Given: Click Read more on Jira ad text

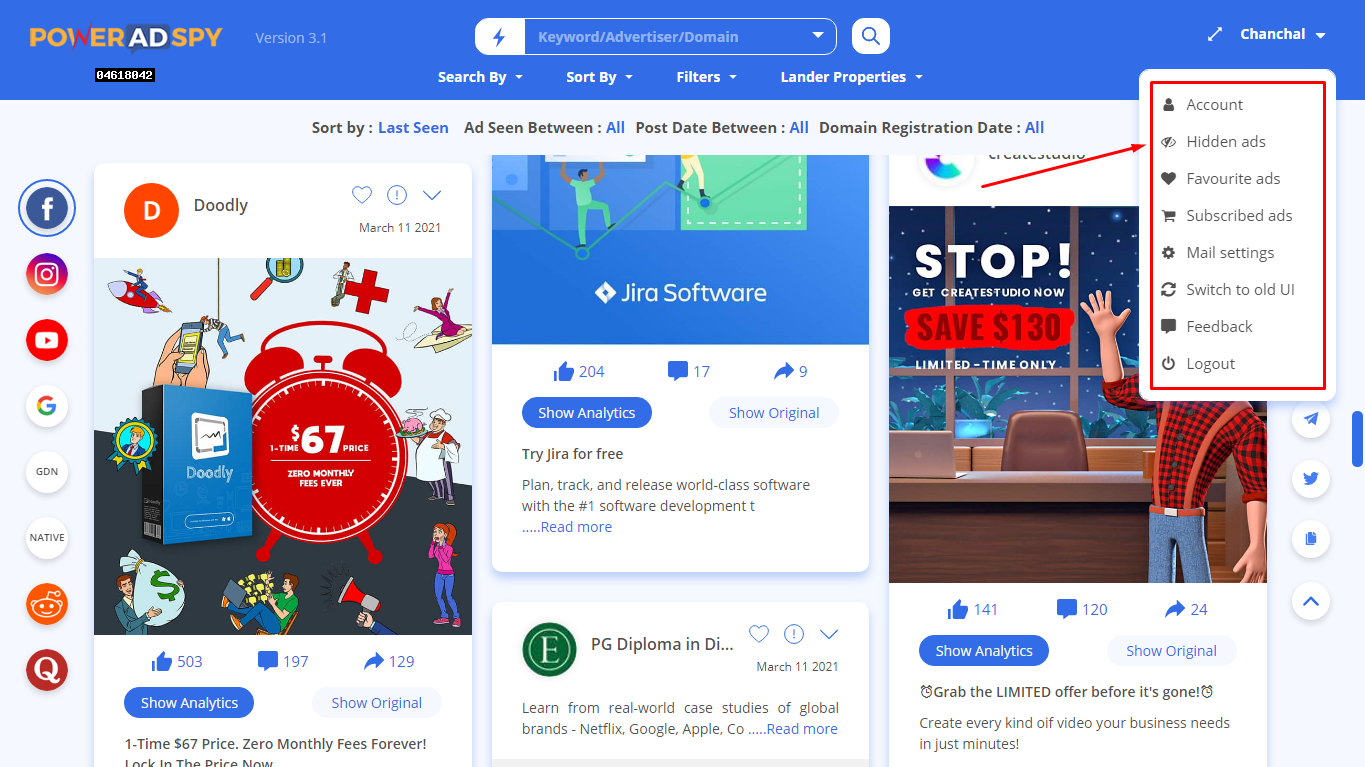Looking at the screenshot, I should click(576, 527).
